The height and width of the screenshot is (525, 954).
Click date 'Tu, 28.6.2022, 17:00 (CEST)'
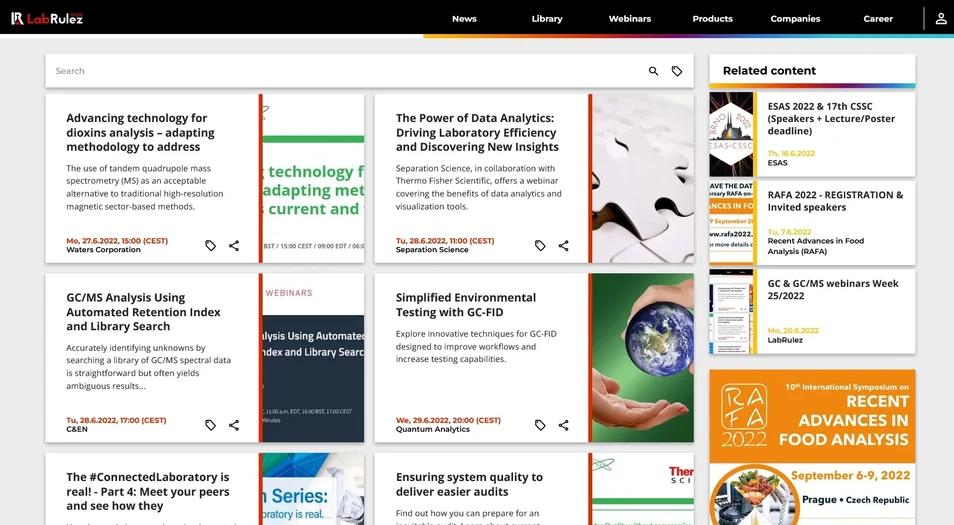116,420
